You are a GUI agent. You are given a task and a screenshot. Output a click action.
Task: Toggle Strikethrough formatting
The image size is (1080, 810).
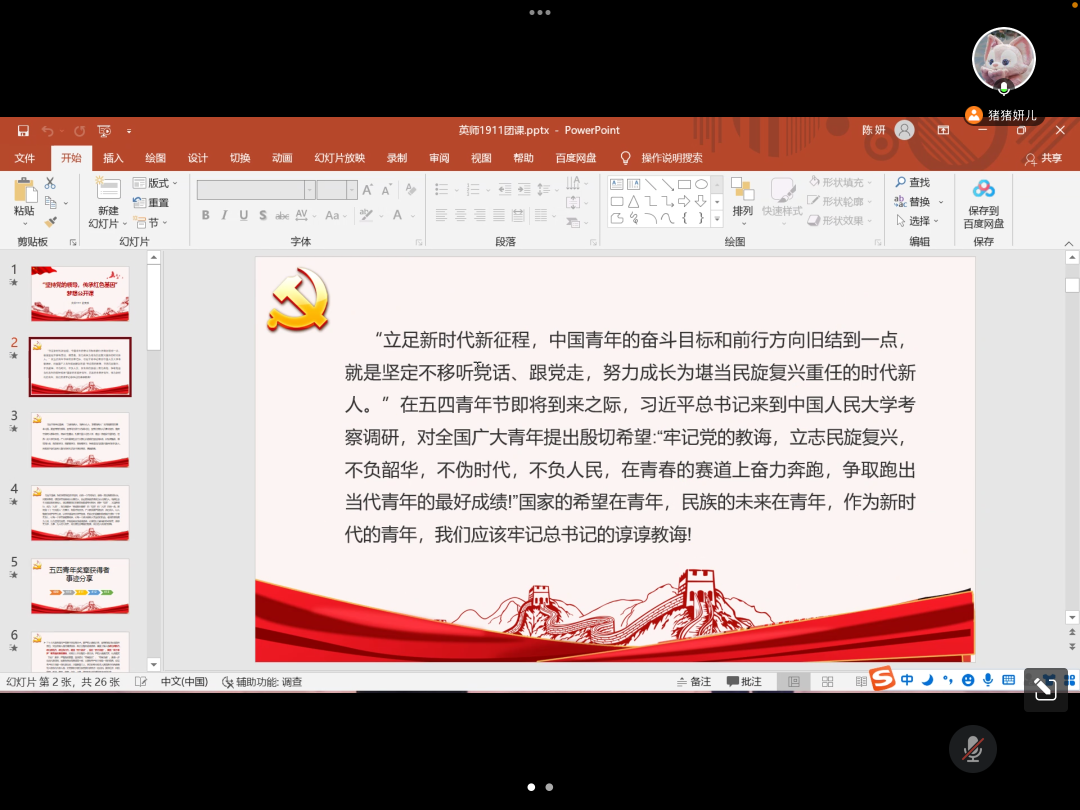282,216
